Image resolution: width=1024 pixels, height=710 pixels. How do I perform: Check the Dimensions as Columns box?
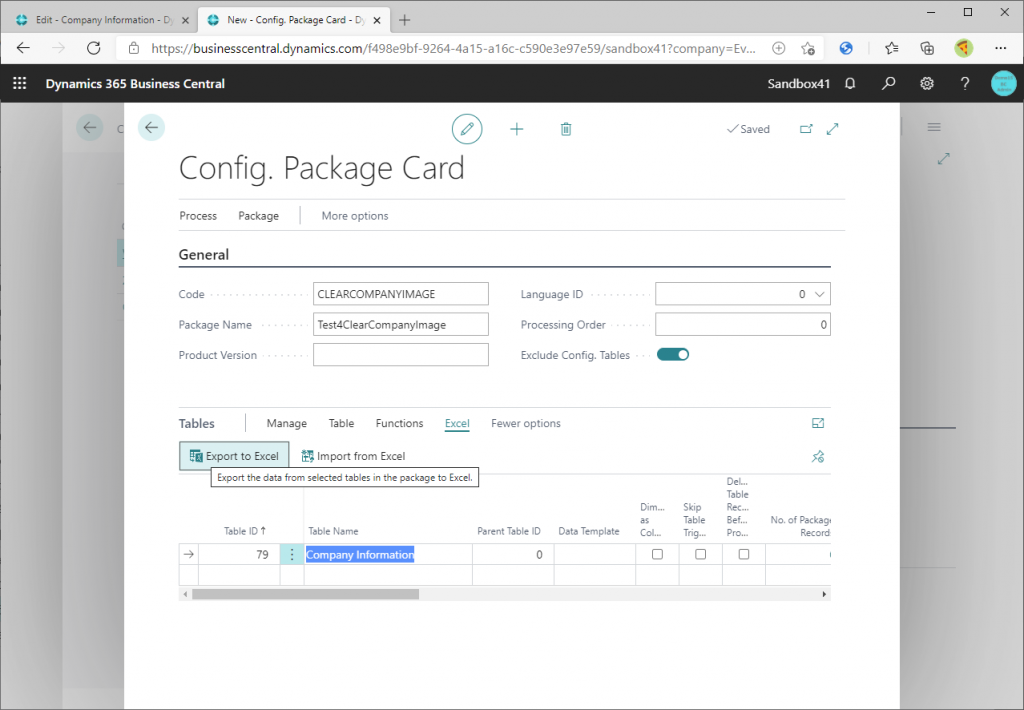click(x=658, y=555)
